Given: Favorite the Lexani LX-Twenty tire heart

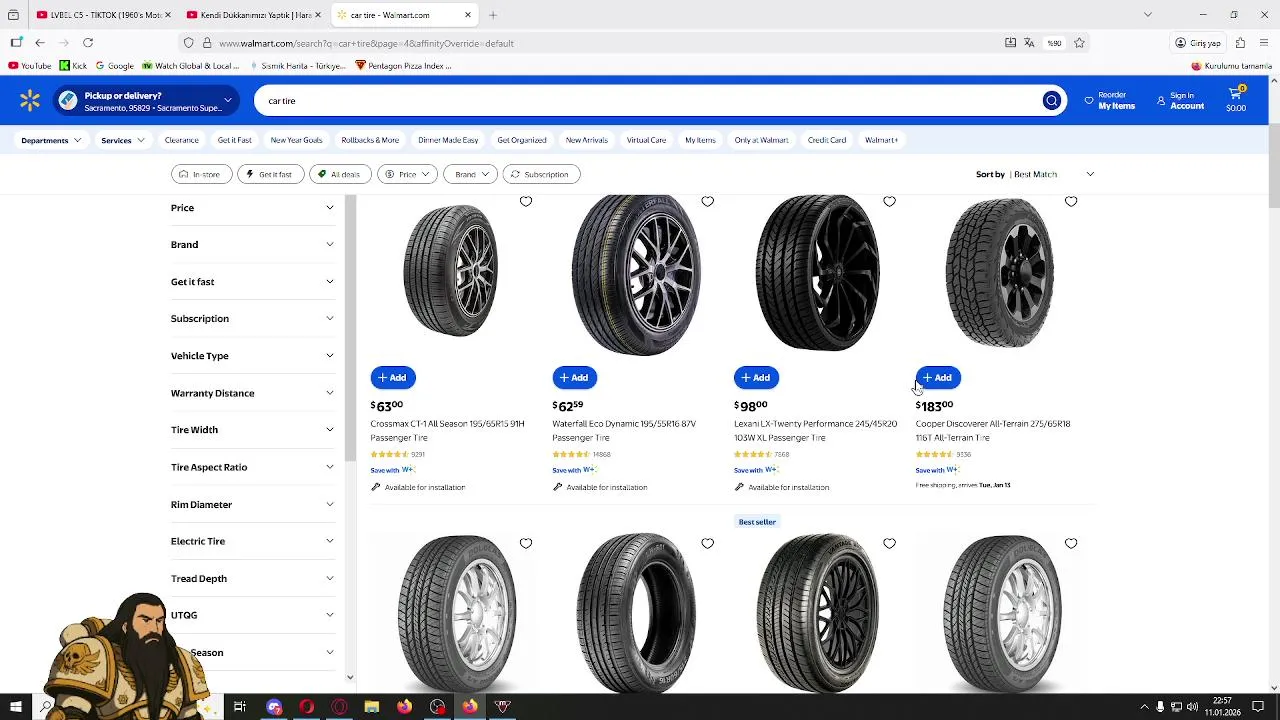Looking at the screenshot, I should pyautogui.click(x=889, y=201).
